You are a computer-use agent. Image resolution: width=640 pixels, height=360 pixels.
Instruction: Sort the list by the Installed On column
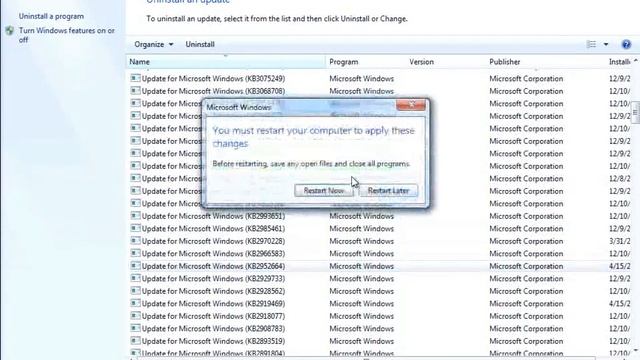coord(619,62)
